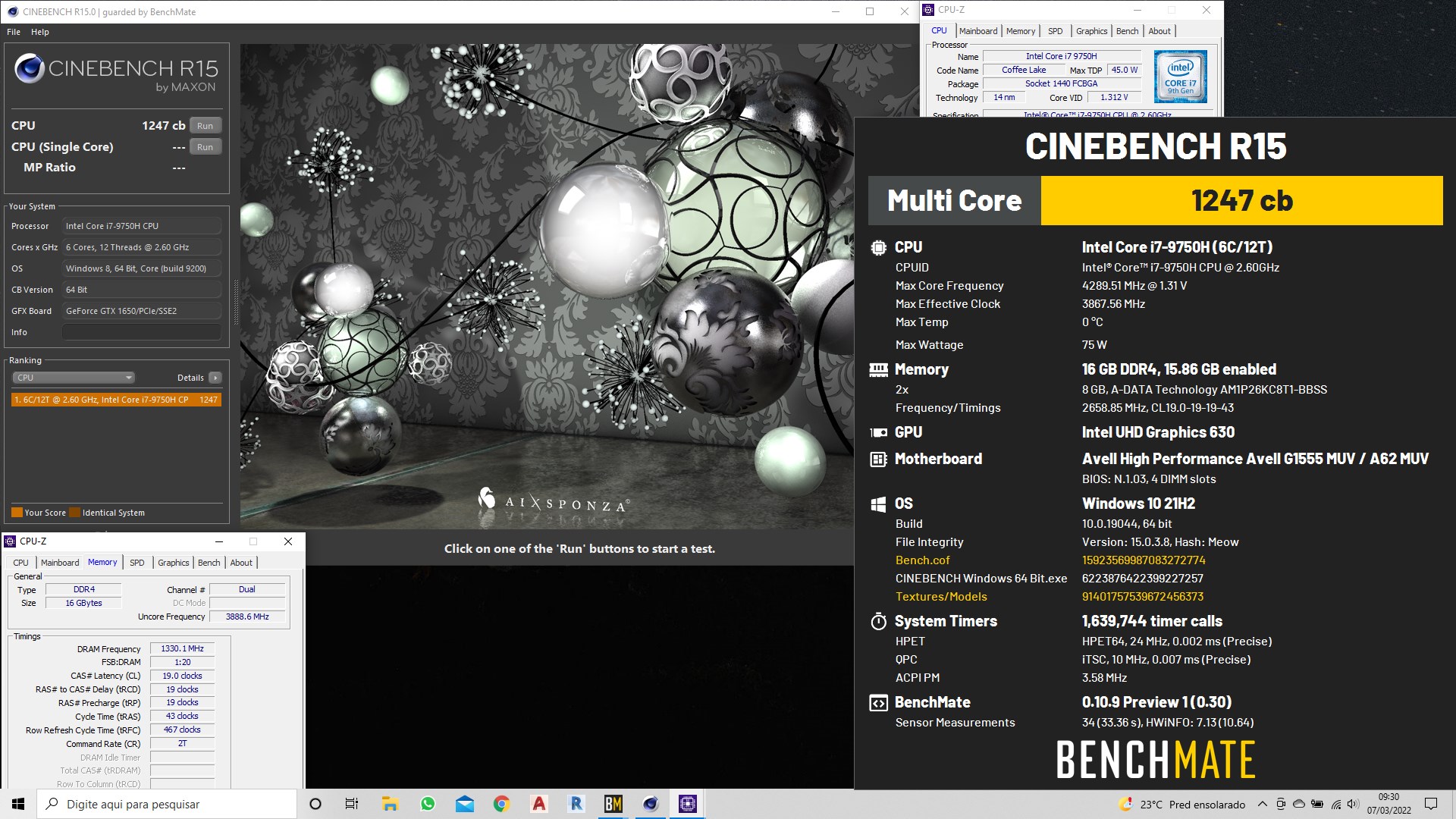
Task: Open the File menu in Cinebench
Action: click(14, 32)
